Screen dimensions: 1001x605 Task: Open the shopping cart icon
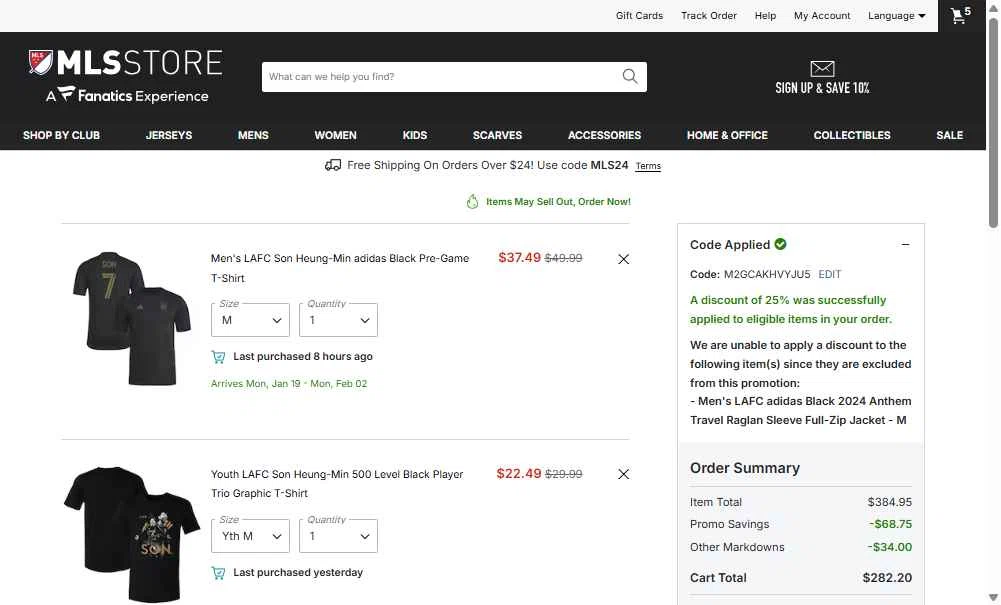(960, 16)
